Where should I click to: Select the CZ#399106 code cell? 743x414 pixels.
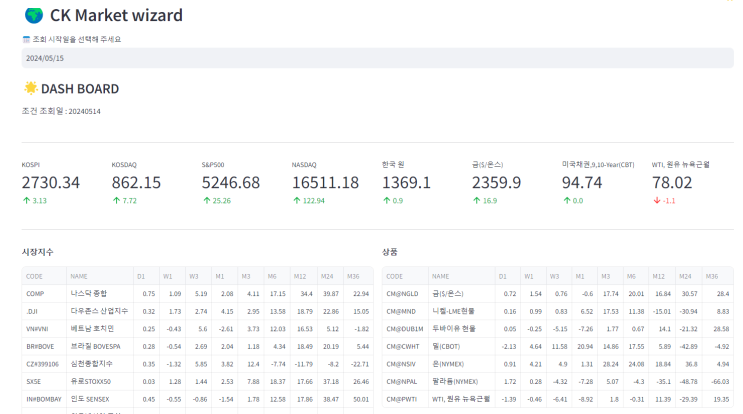[x=44, y=364]
